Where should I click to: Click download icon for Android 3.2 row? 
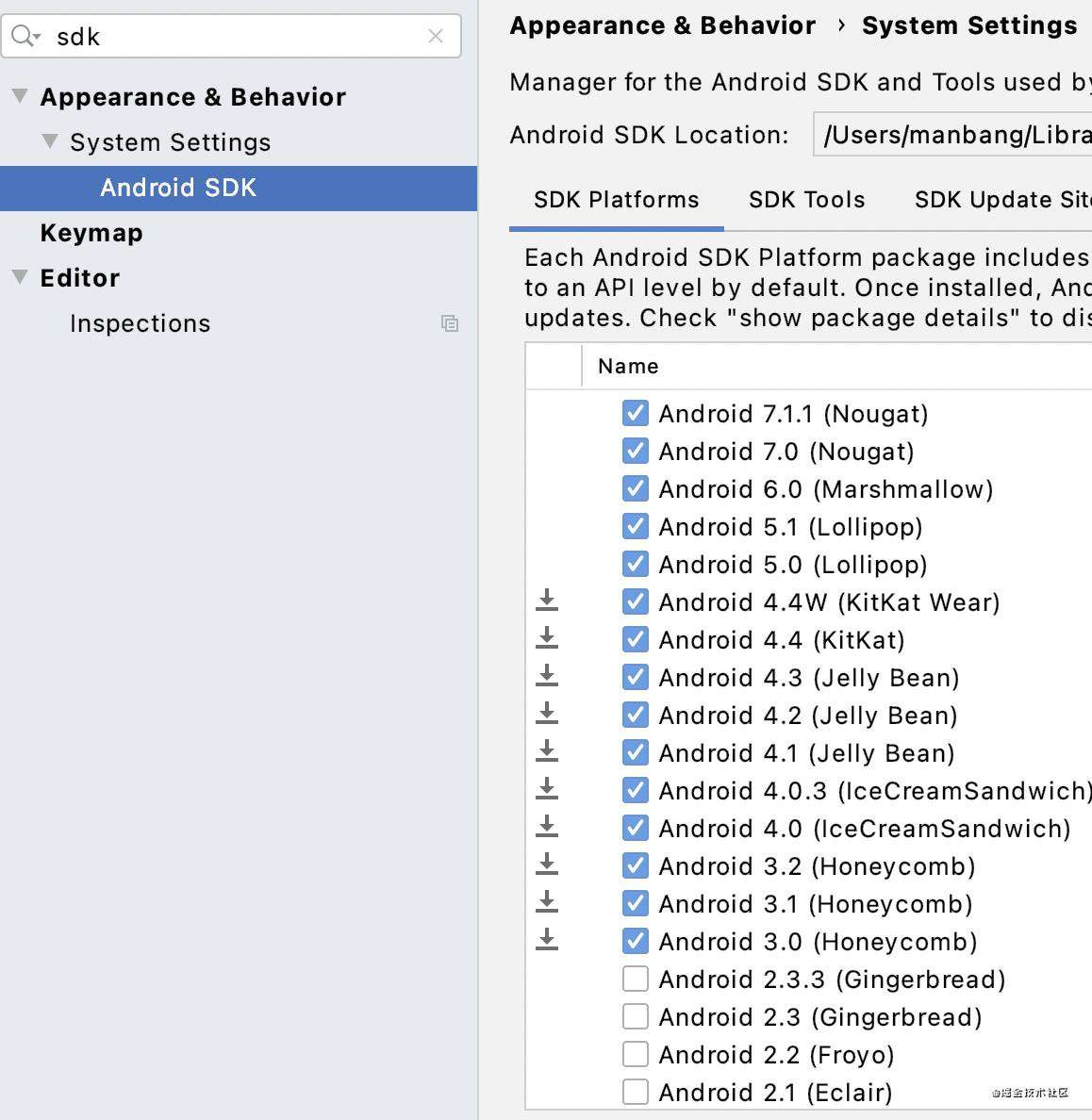click(x=547, y=865)
